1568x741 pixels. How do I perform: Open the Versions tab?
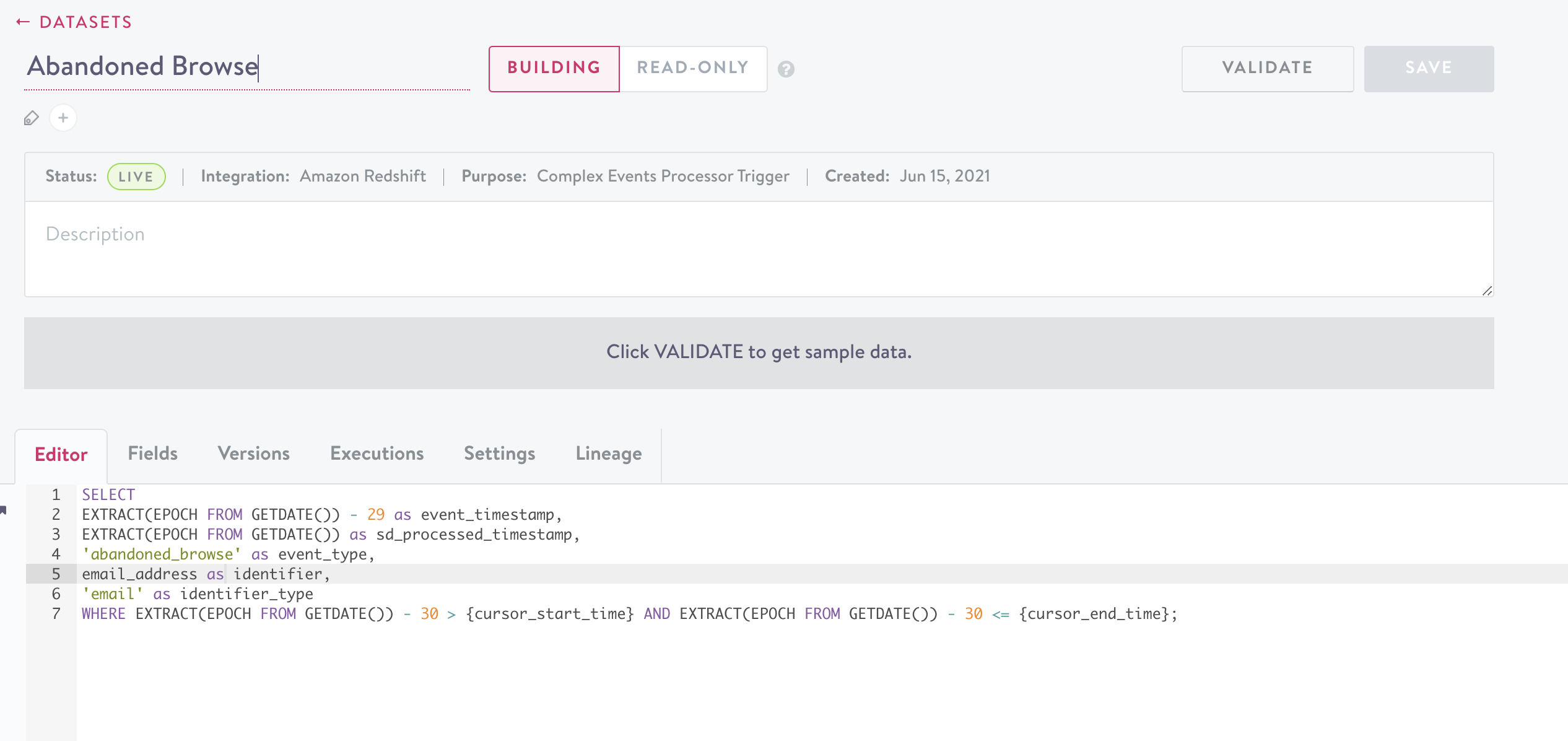tap(254, 454)
